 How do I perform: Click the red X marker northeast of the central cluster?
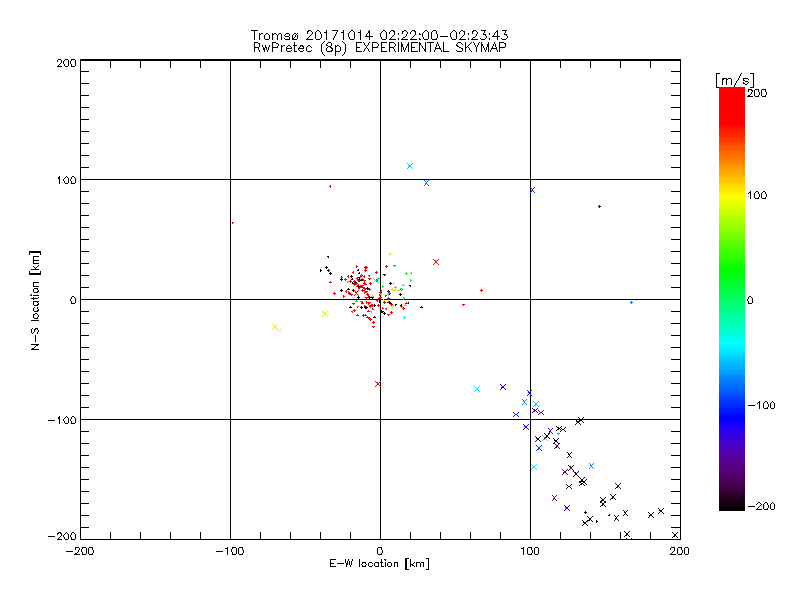pyautogui.click(x=436, y=262)
